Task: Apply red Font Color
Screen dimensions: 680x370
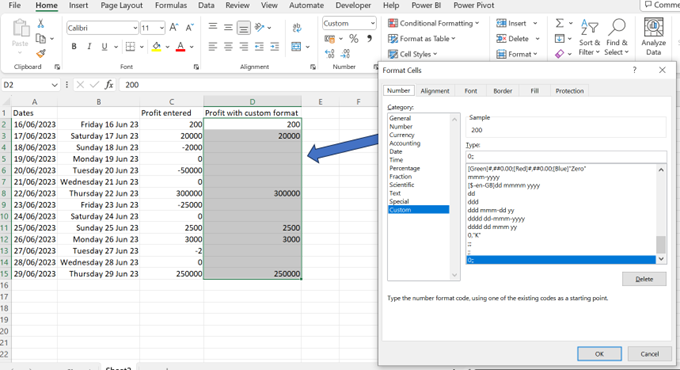Action: click(x=180, y=46)
